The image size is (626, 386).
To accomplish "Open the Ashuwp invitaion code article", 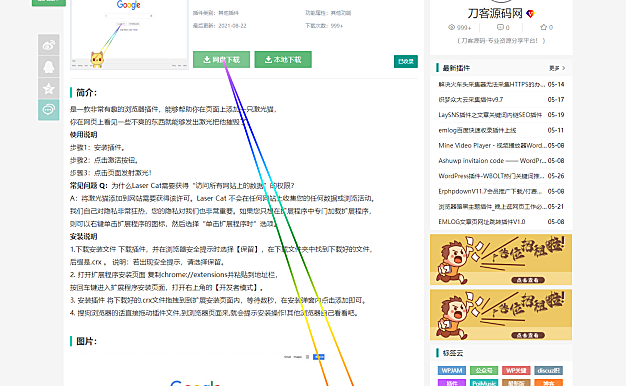I will (x=492, y=160).
